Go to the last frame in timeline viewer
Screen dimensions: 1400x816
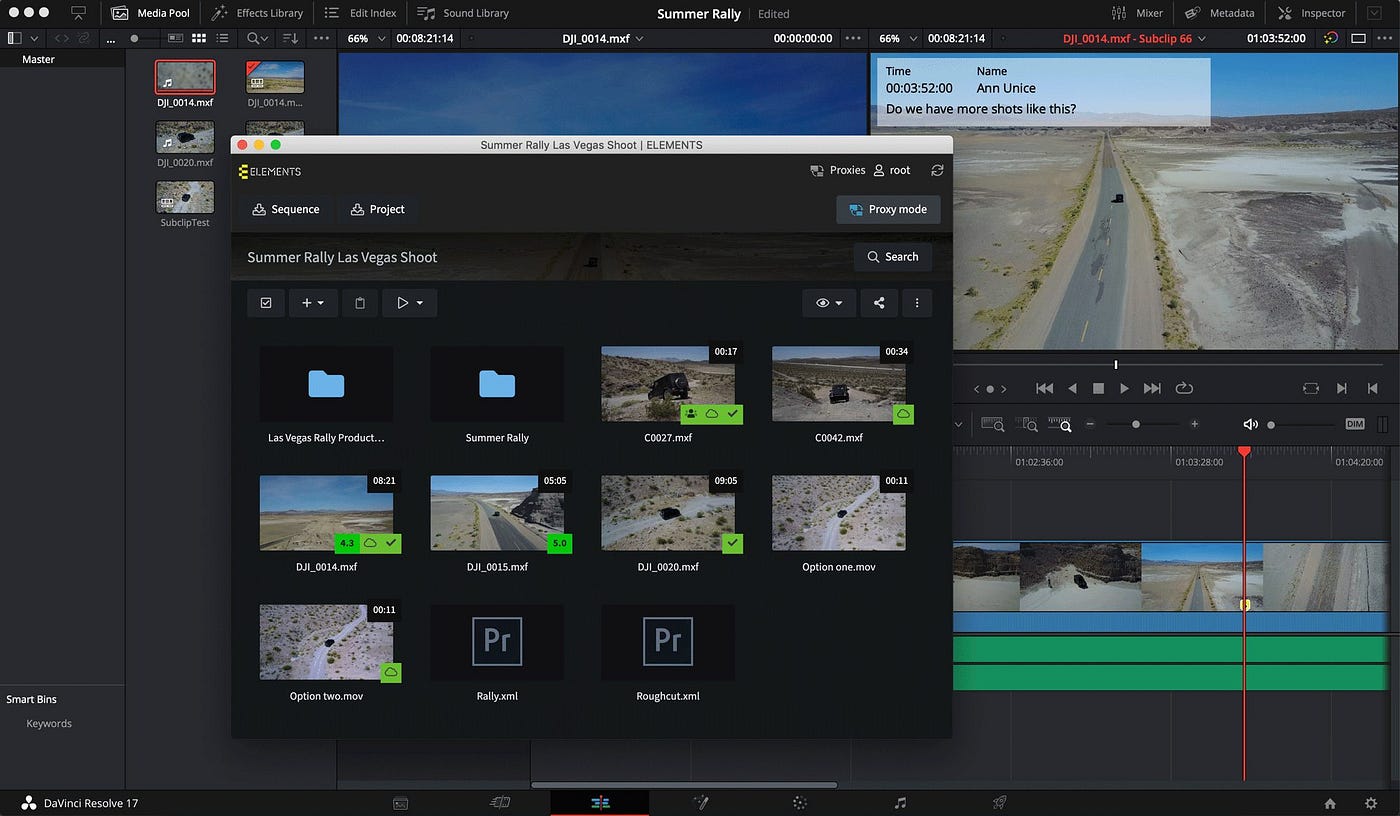(1152, 388)
